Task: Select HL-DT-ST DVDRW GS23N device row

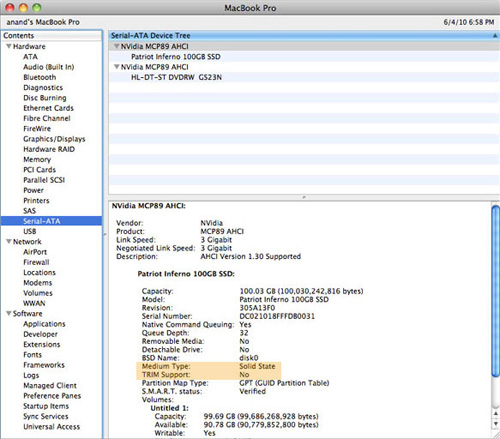Action: tap(304, 77)
